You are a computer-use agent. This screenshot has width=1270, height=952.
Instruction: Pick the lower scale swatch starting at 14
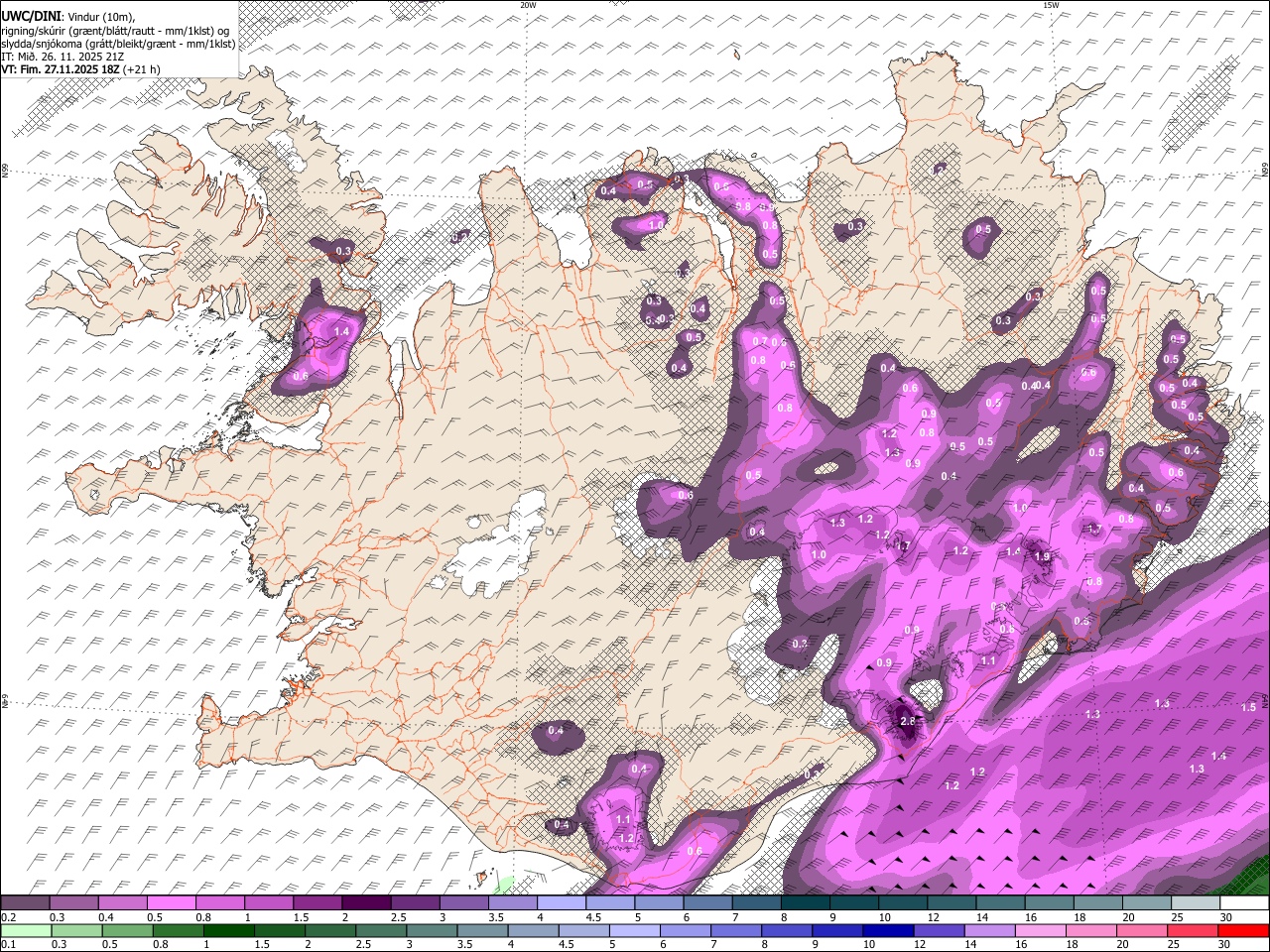click(x=990, y=931)
